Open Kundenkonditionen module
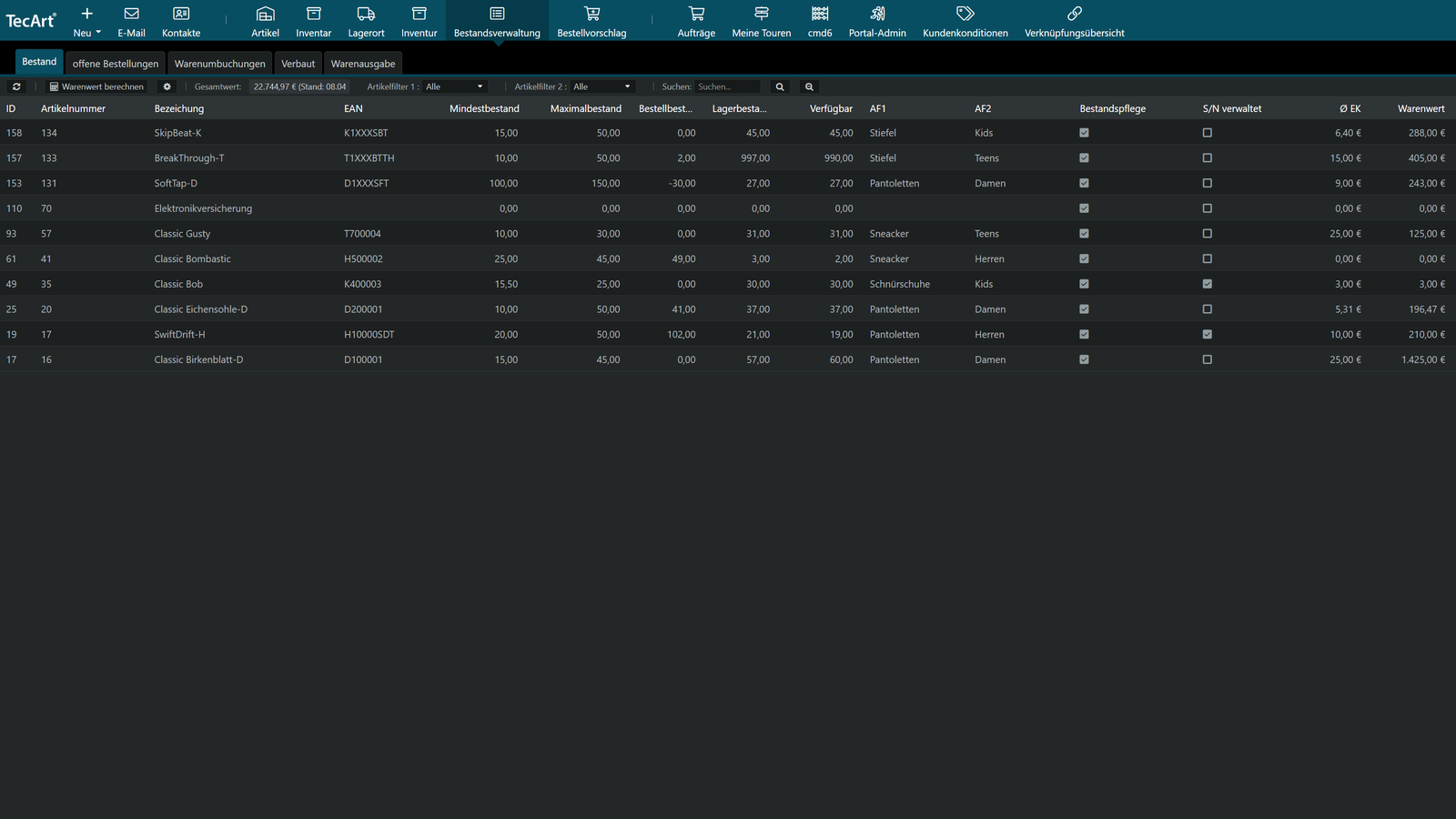 (966, 21)
